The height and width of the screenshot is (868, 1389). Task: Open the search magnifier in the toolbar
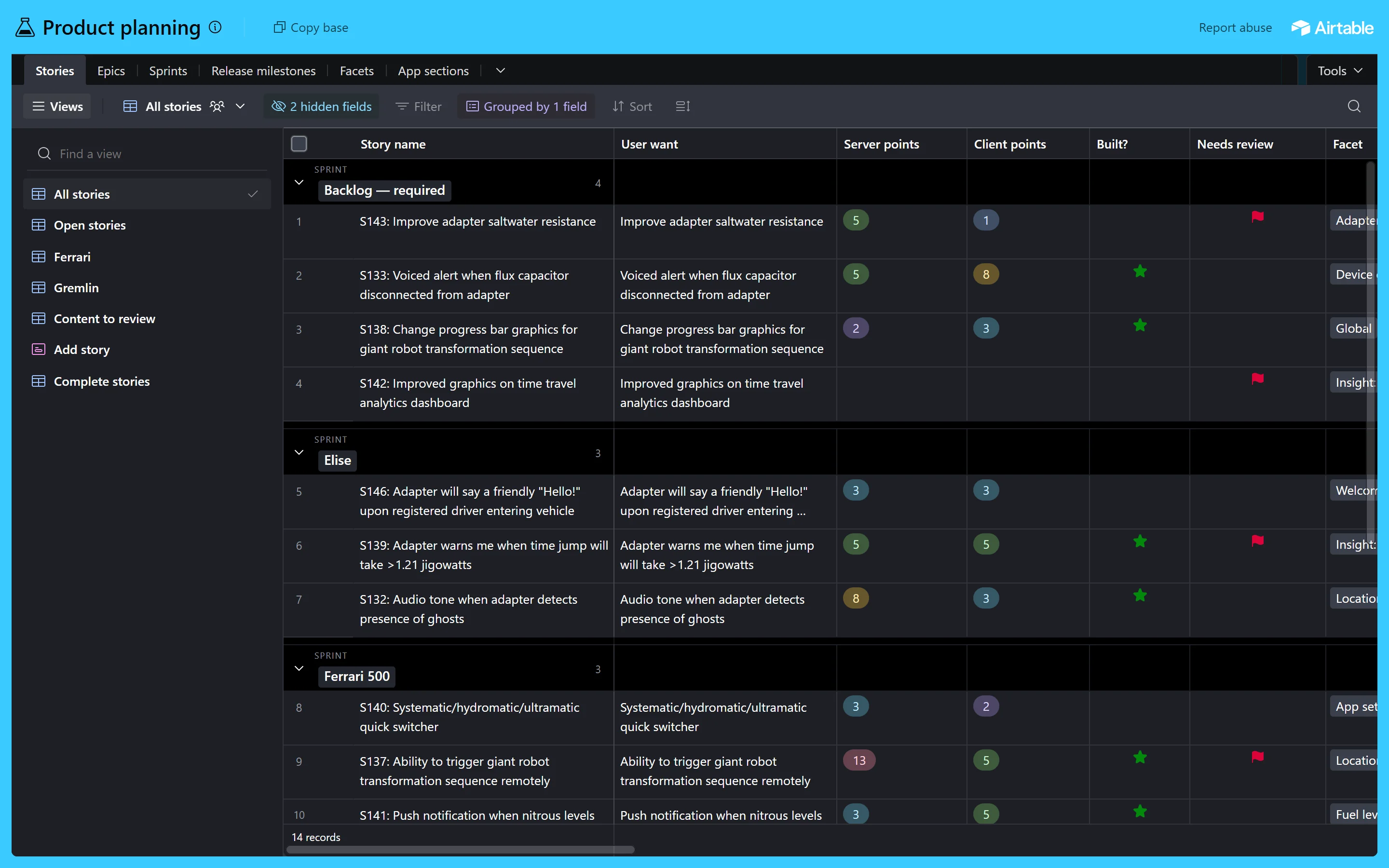click(1354, 106)
